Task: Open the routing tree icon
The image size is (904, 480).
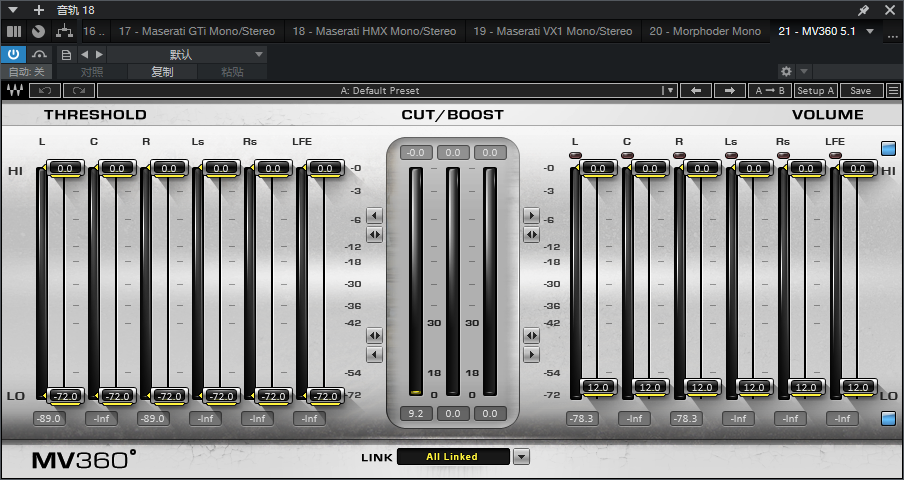Action: click(63, 31)
